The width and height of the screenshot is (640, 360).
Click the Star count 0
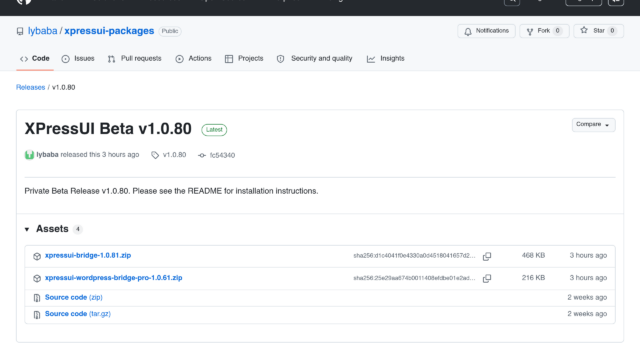pyautogui.click(x=612, y=31)
